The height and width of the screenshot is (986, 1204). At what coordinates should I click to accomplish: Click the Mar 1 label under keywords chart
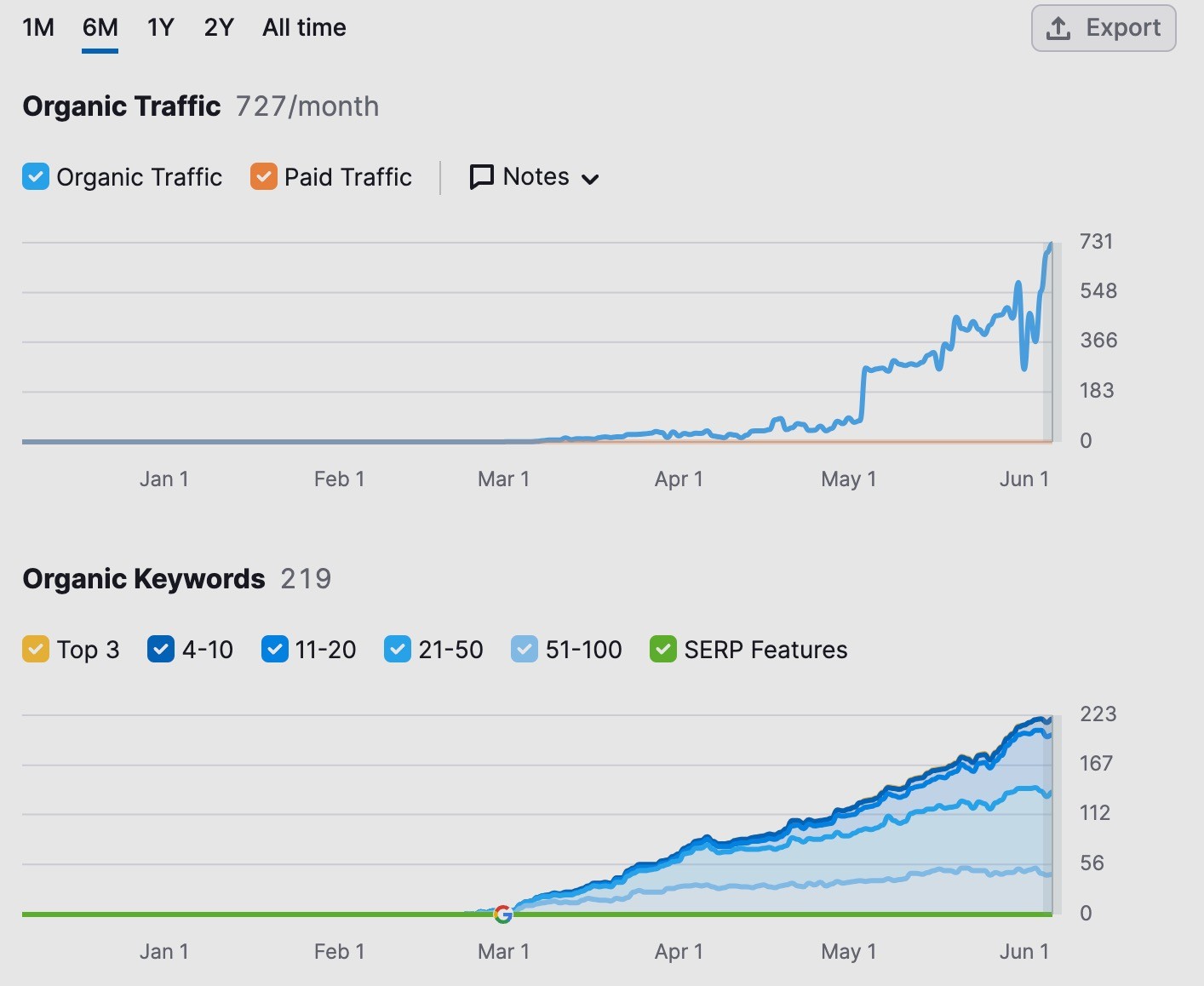click(x=503, y=952)
